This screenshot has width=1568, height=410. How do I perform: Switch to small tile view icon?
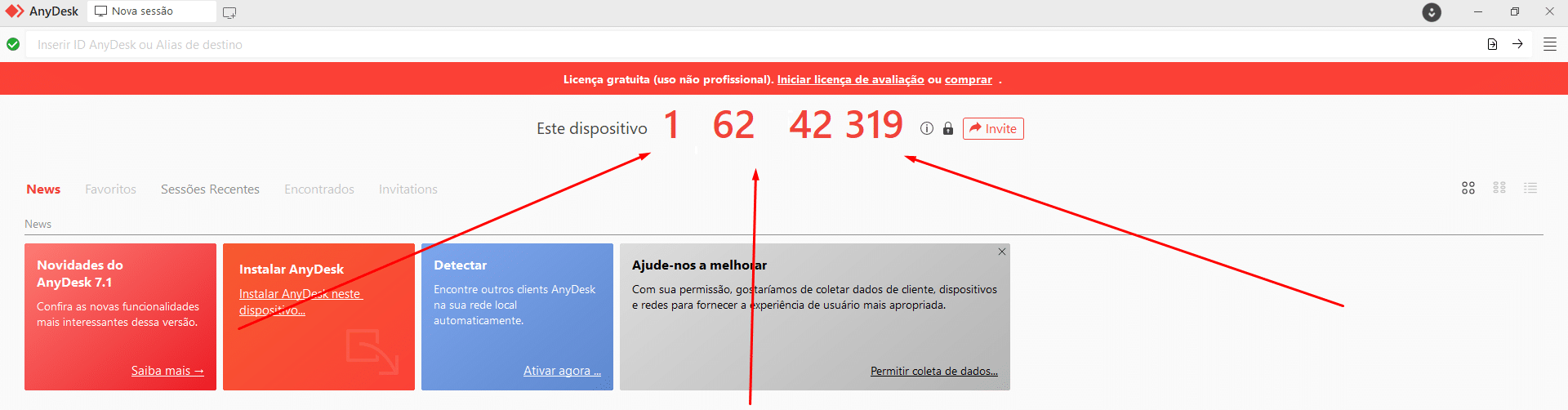[1499, 188]
